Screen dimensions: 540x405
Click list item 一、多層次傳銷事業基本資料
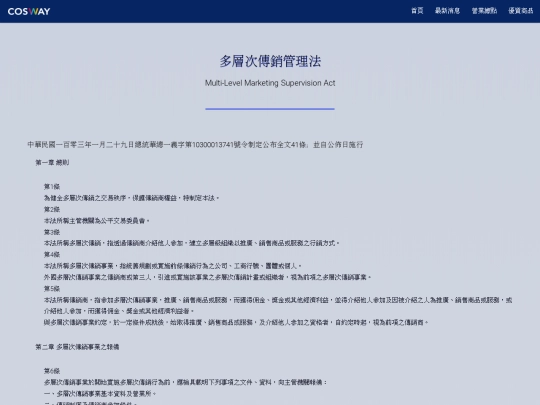[100, 394]
